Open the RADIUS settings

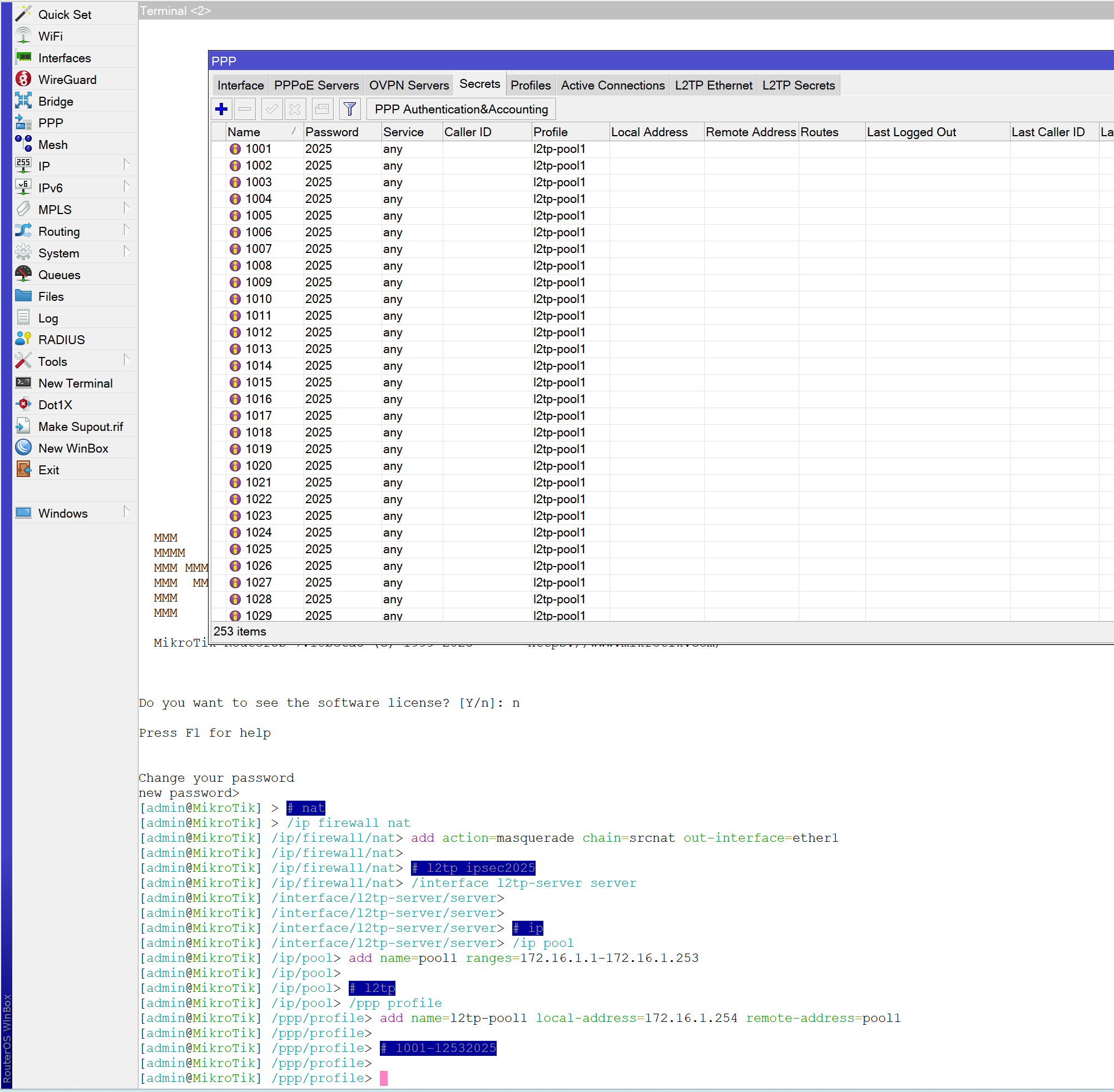coord(75,340)
